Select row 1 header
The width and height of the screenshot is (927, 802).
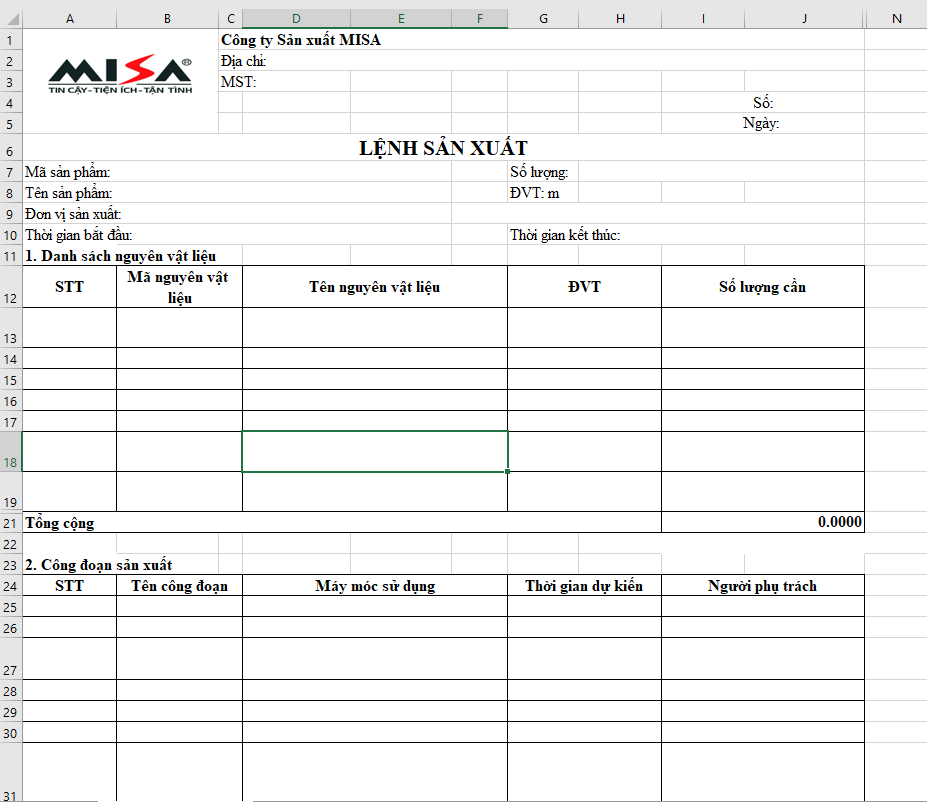coord(11,40)
